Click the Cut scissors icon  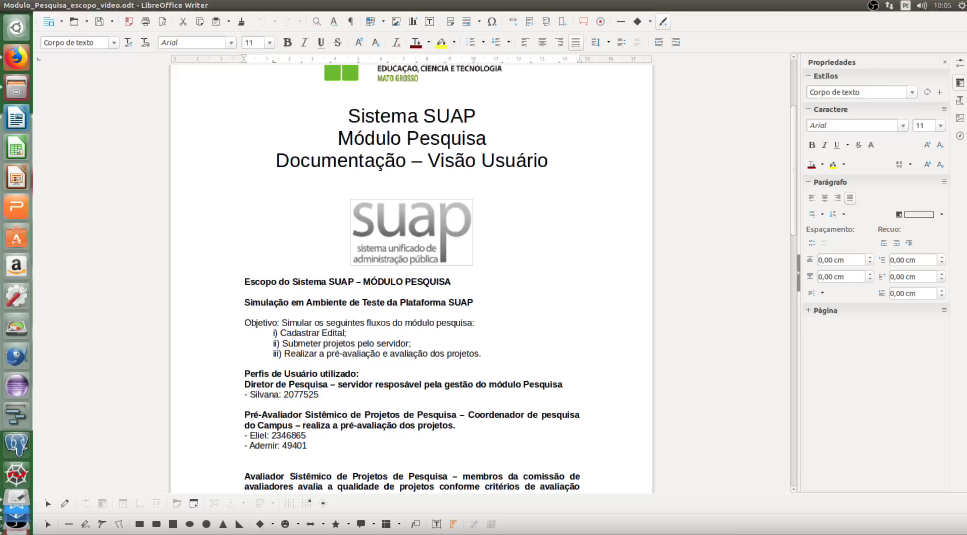[x=183, y=22]
